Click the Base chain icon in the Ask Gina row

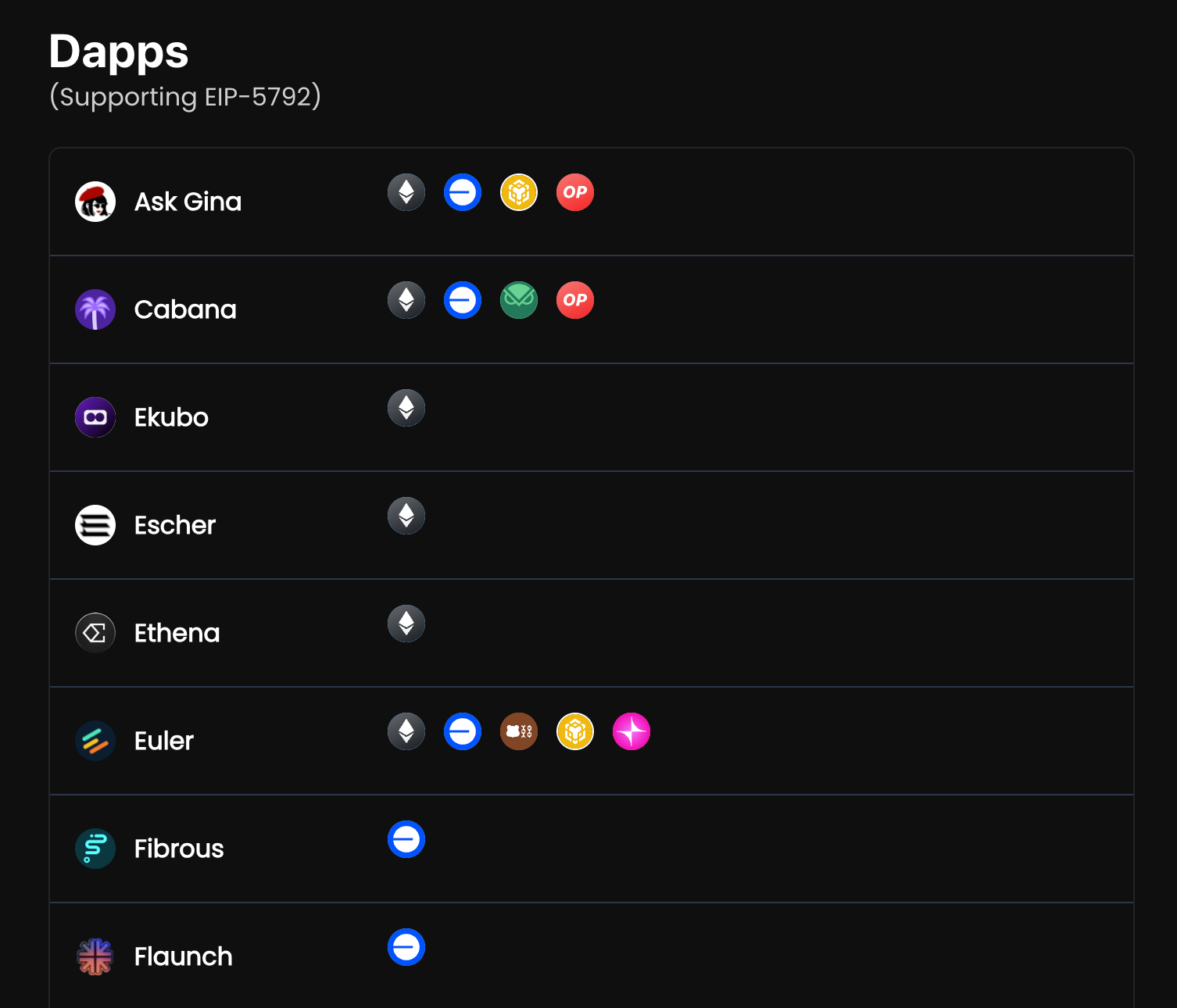(x=463, y=192)
